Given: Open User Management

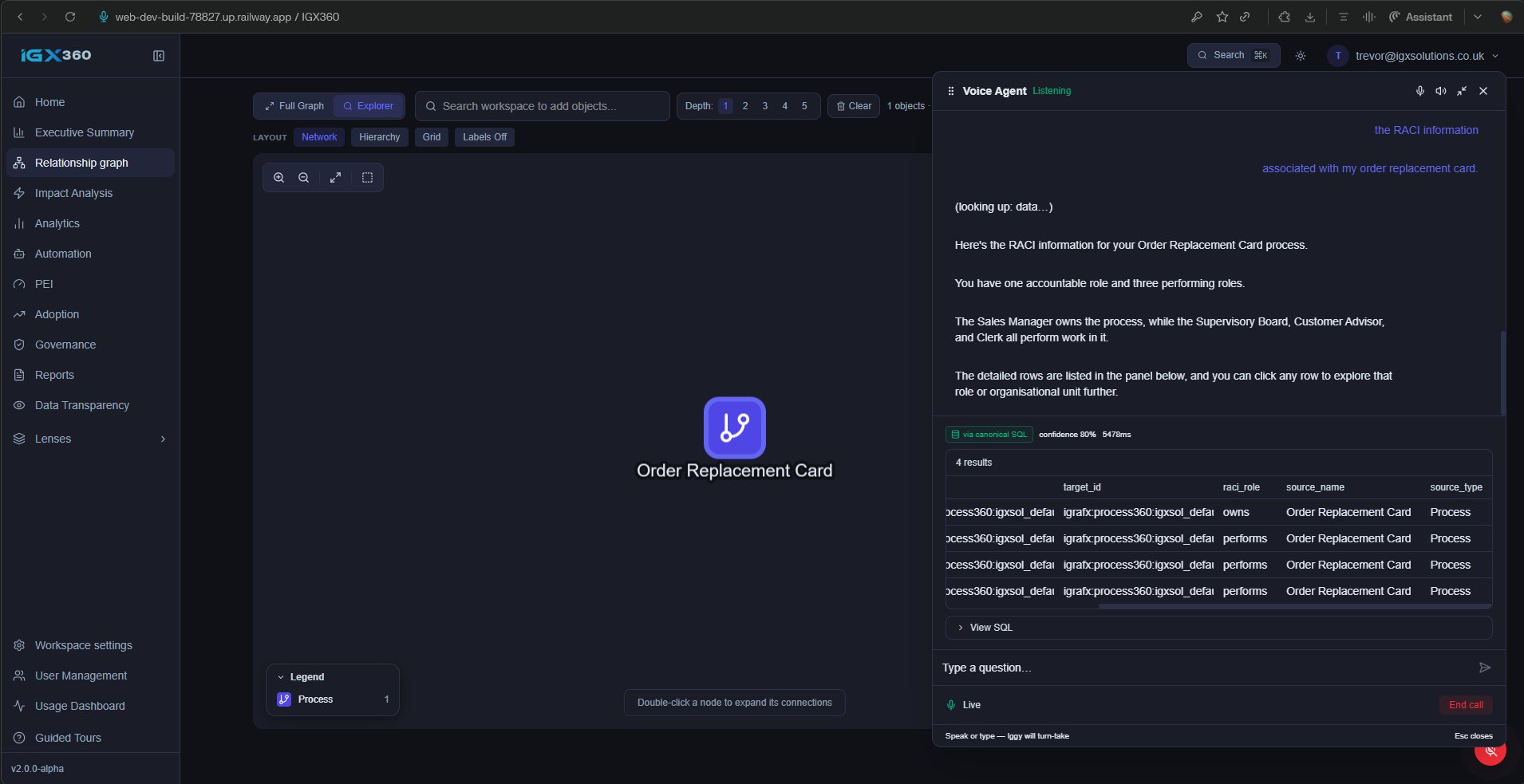Looking at the screenshot, I should (90, 676).
